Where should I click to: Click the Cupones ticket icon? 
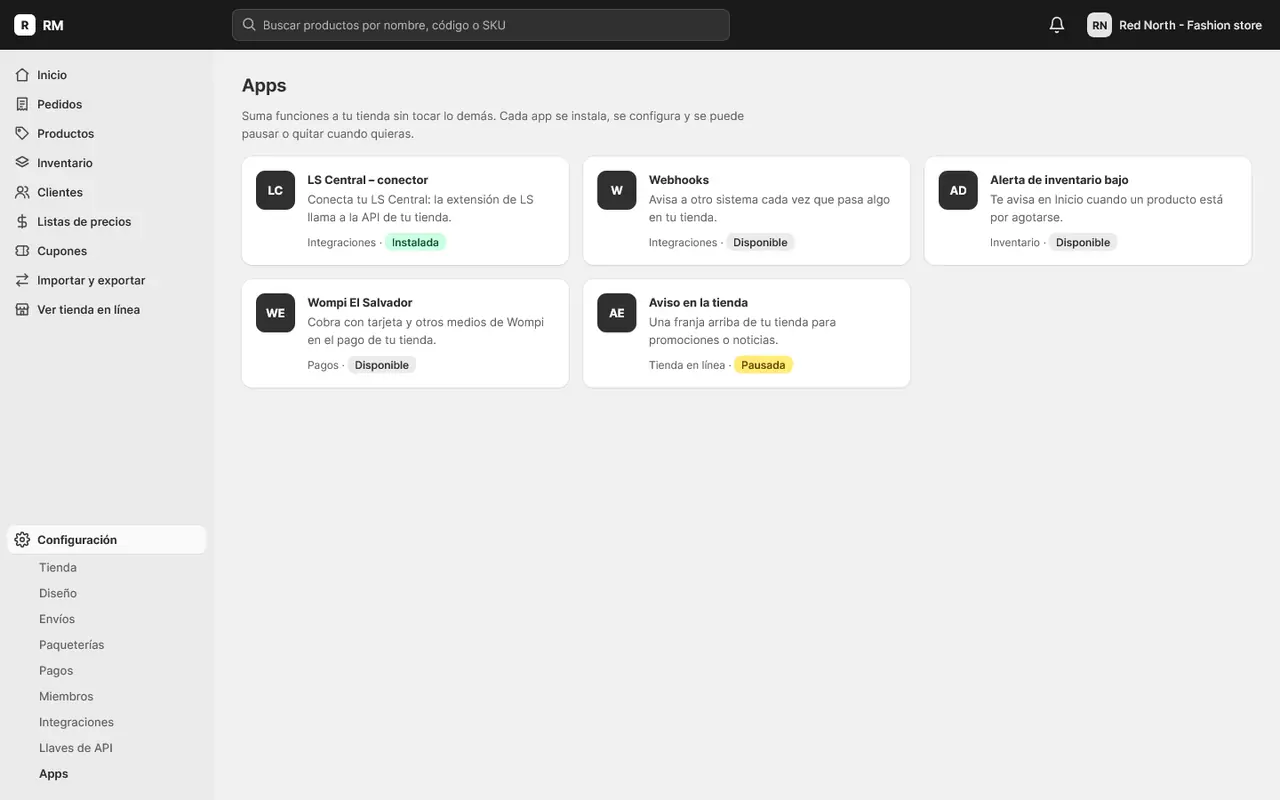point(22,251)
